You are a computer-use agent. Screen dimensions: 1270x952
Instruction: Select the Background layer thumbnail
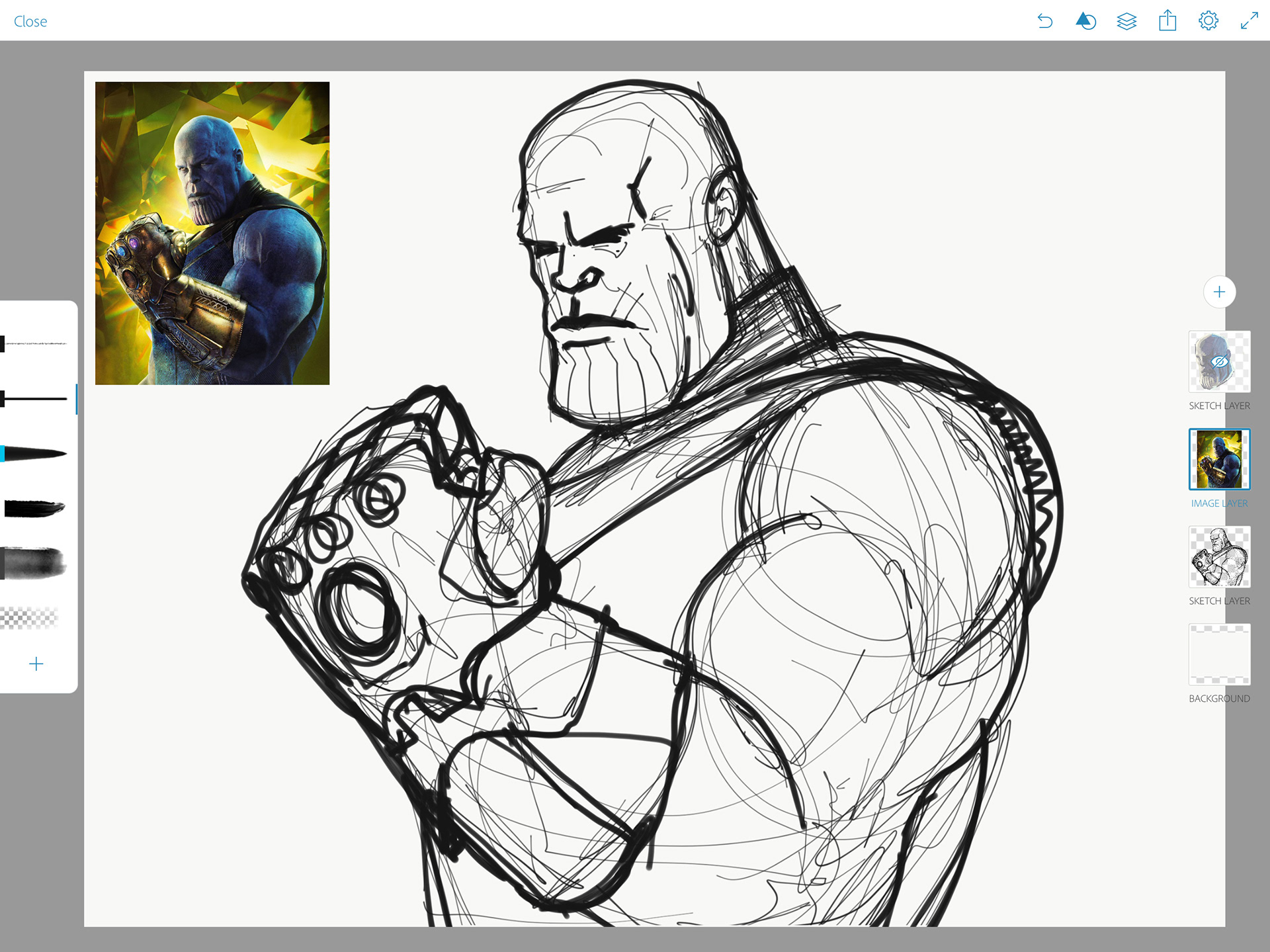[x=1219, y=654]
